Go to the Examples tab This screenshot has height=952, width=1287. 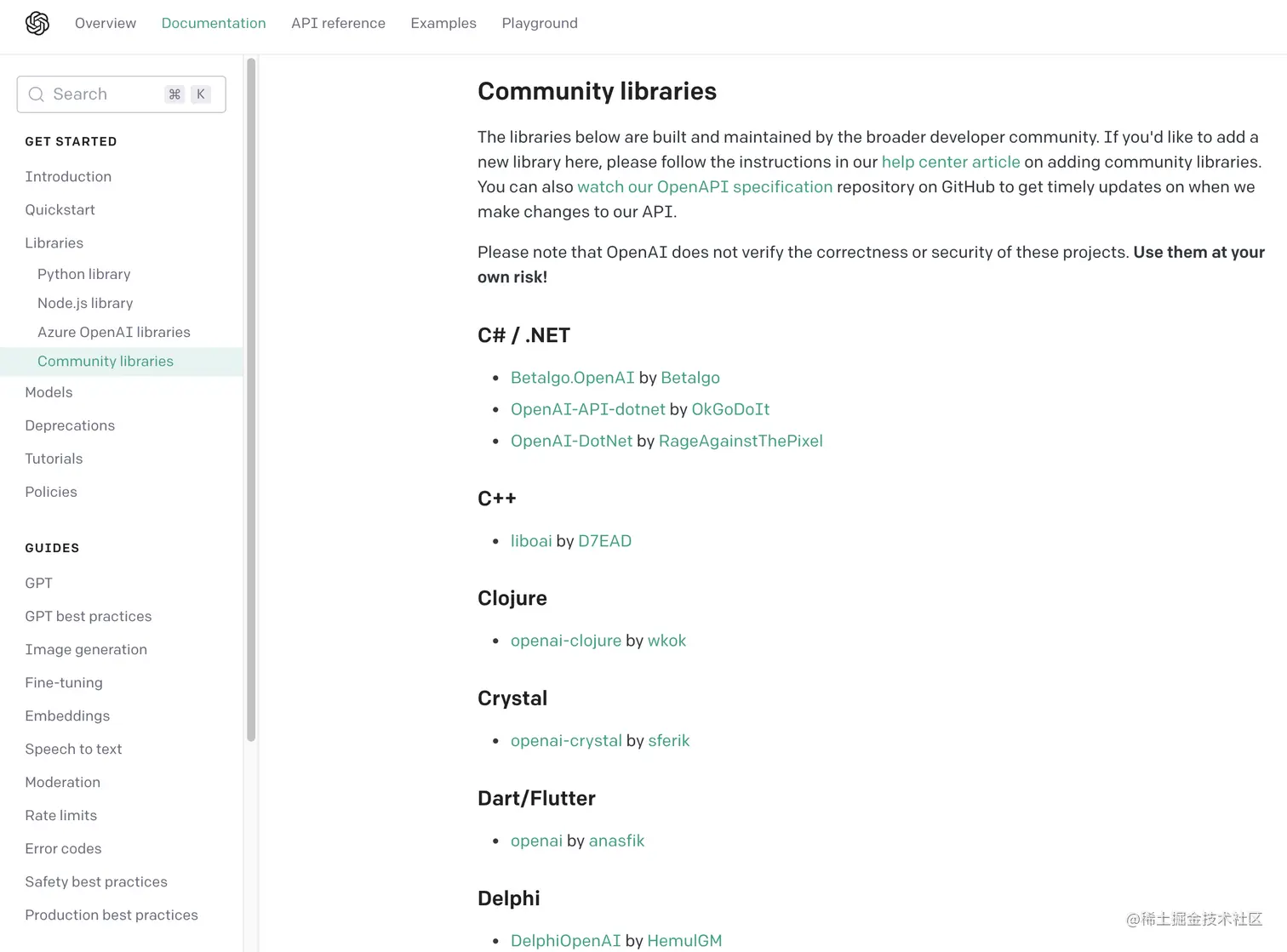tap(443, 23)
